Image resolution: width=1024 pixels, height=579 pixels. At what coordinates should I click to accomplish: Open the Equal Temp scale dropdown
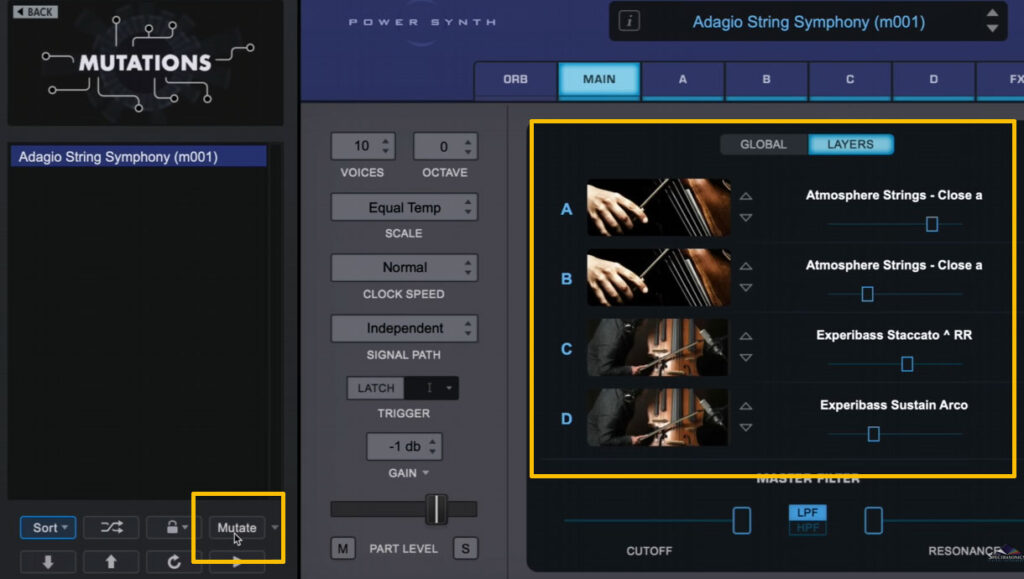(x=404, y=207)
